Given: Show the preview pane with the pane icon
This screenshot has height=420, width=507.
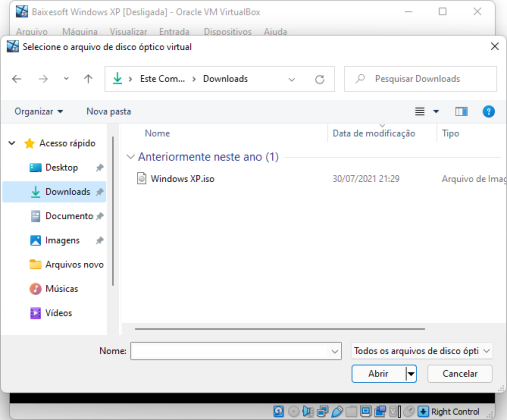Looking at the screenshot, I should pyautogui.click(x=461, y=111).
